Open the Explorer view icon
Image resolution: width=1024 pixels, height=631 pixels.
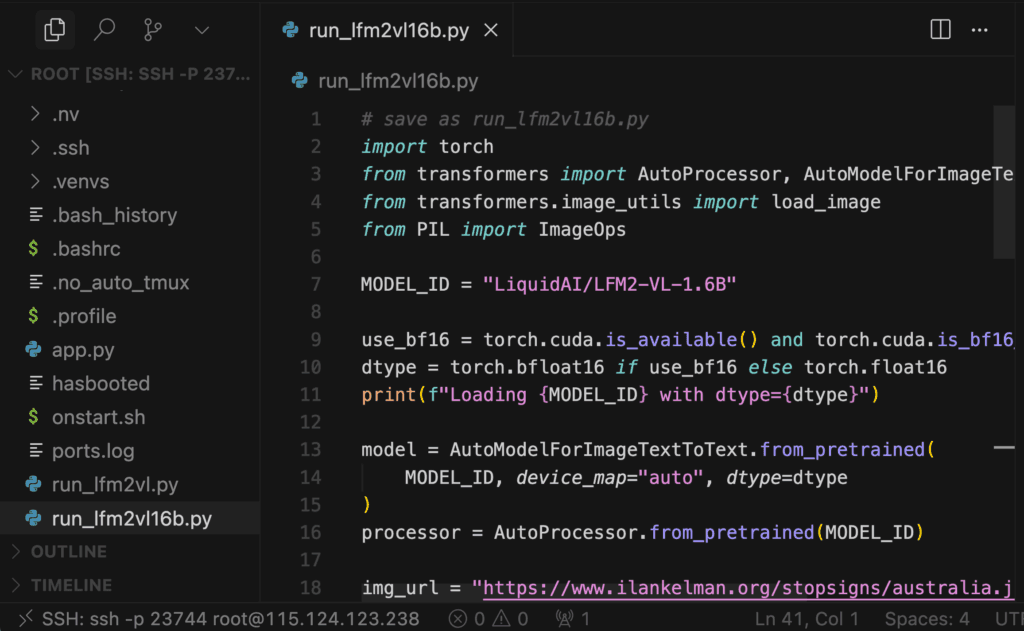pyautogui.click(x=55, y=31)
